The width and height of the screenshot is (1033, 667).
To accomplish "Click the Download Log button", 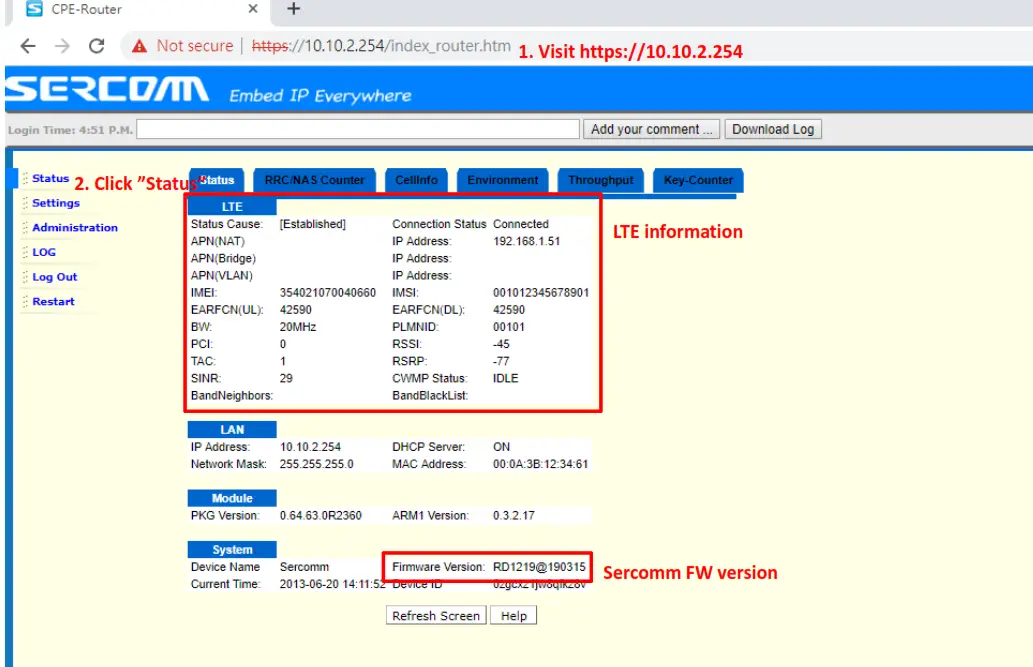I will pyautogui.click(x=772, y=128).
